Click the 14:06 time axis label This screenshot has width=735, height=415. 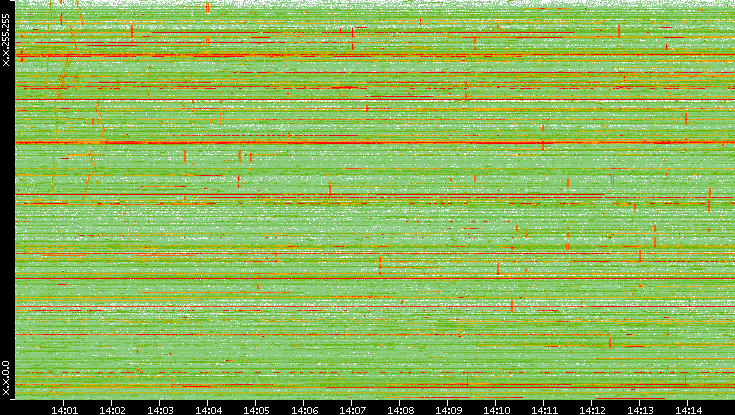pyautogui.click(x=304, y=410)
